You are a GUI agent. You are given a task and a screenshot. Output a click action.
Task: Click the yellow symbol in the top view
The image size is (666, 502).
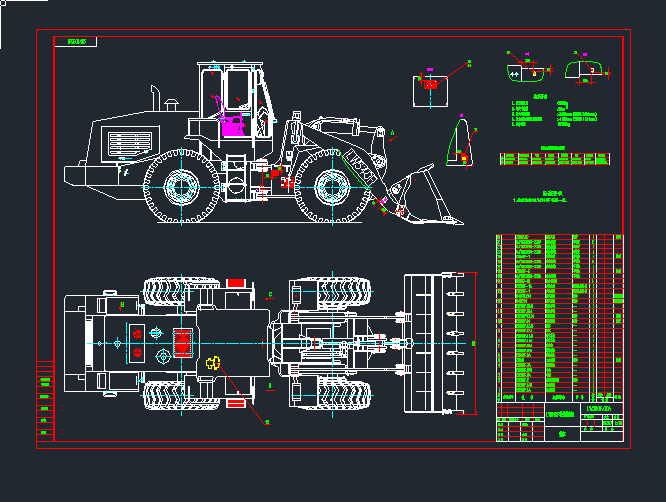click(x=212, y=363)
